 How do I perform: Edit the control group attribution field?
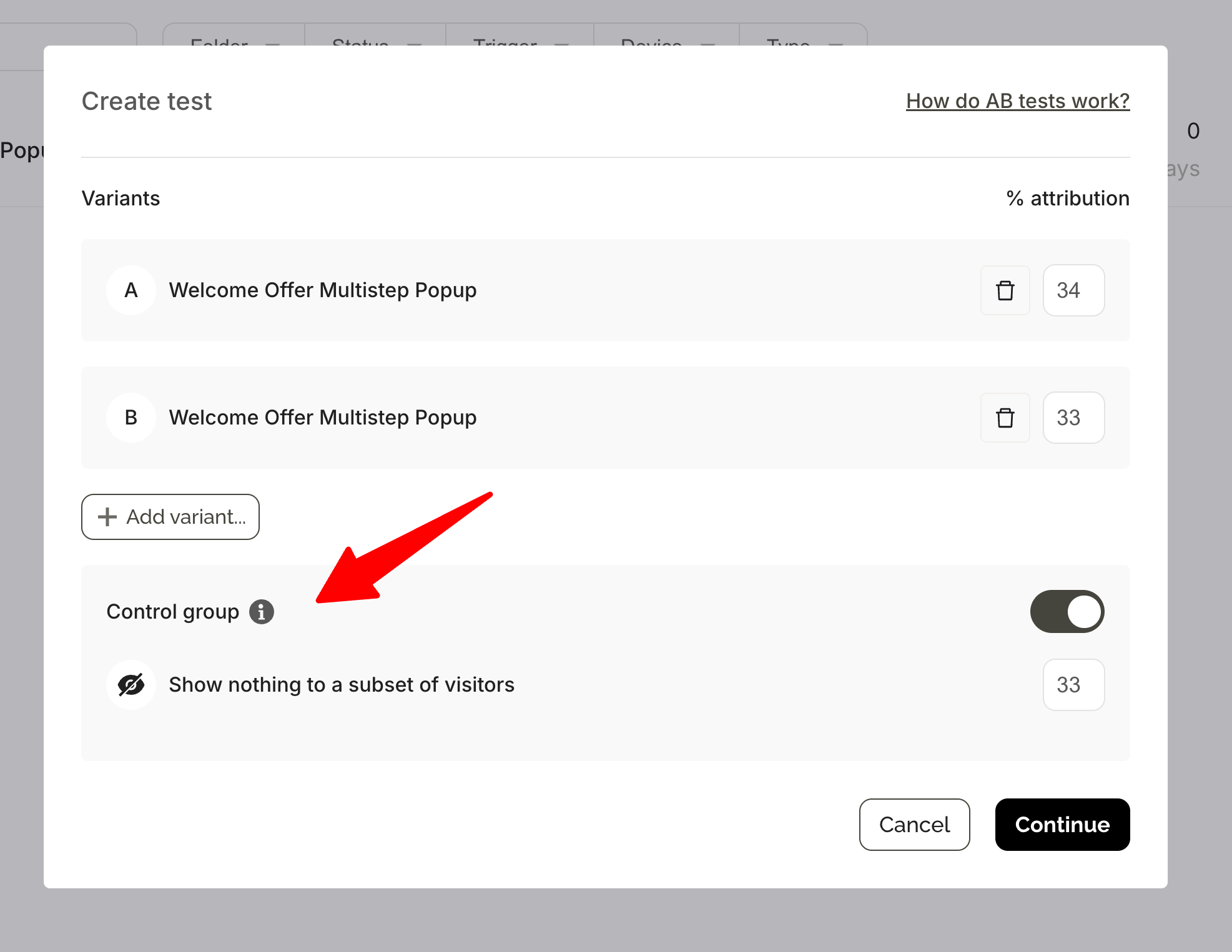point(1073,684)
